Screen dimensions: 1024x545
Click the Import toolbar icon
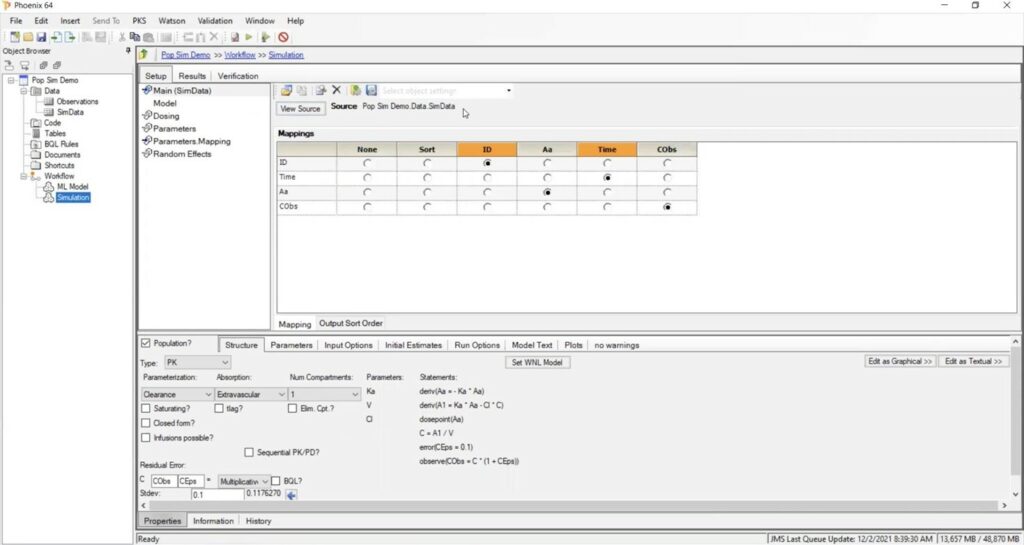pyautogui.click(x=57, y=37)
